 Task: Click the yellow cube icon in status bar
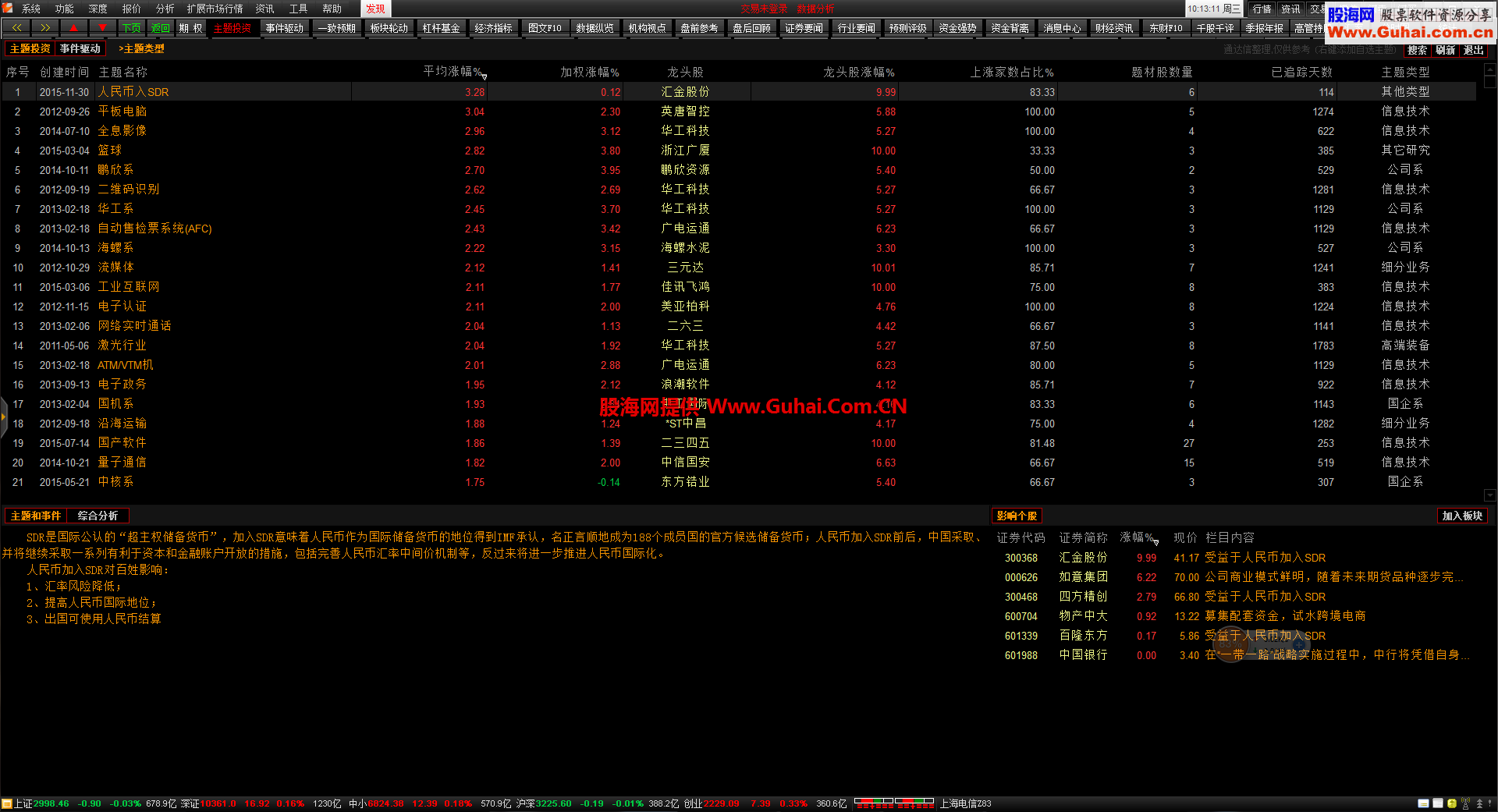[x=1451, y=803]
